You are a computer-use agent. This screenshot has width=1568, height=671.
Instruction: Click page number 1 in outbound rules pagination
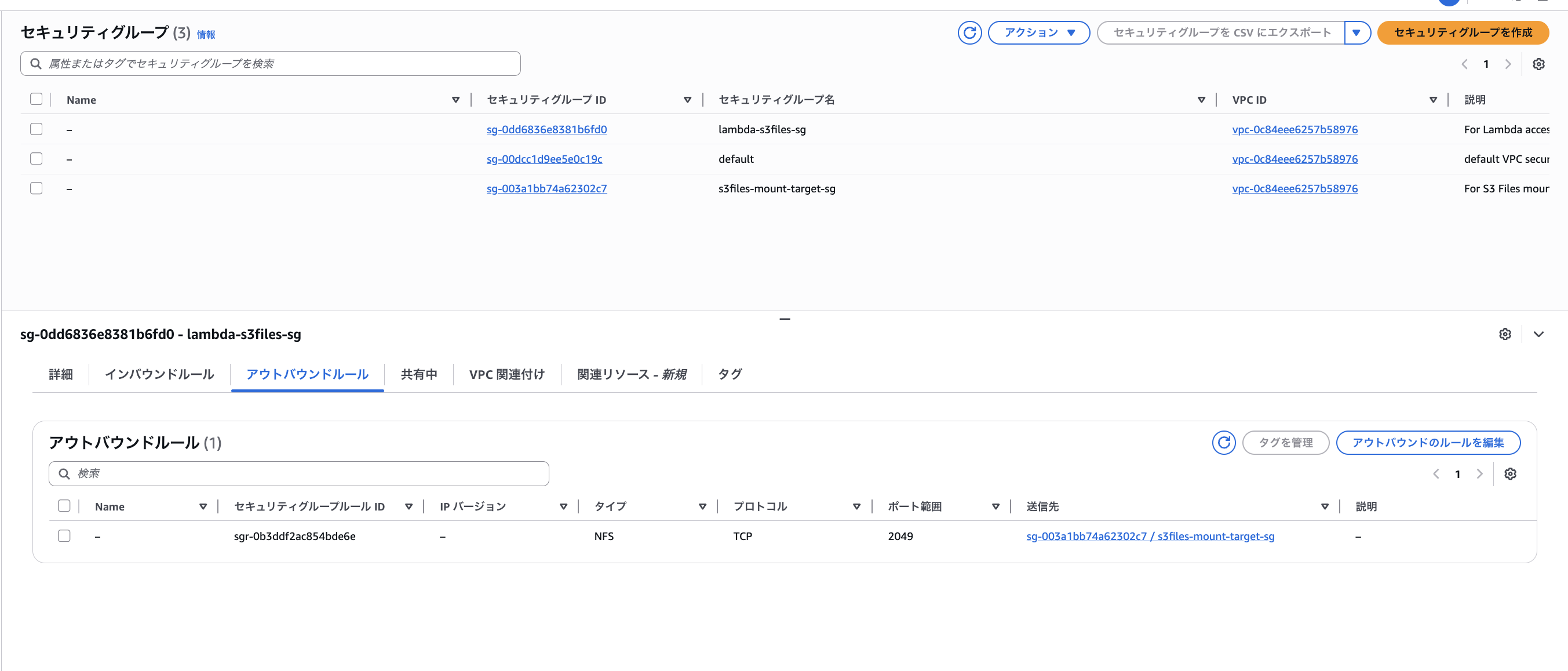pos(1458,474)
